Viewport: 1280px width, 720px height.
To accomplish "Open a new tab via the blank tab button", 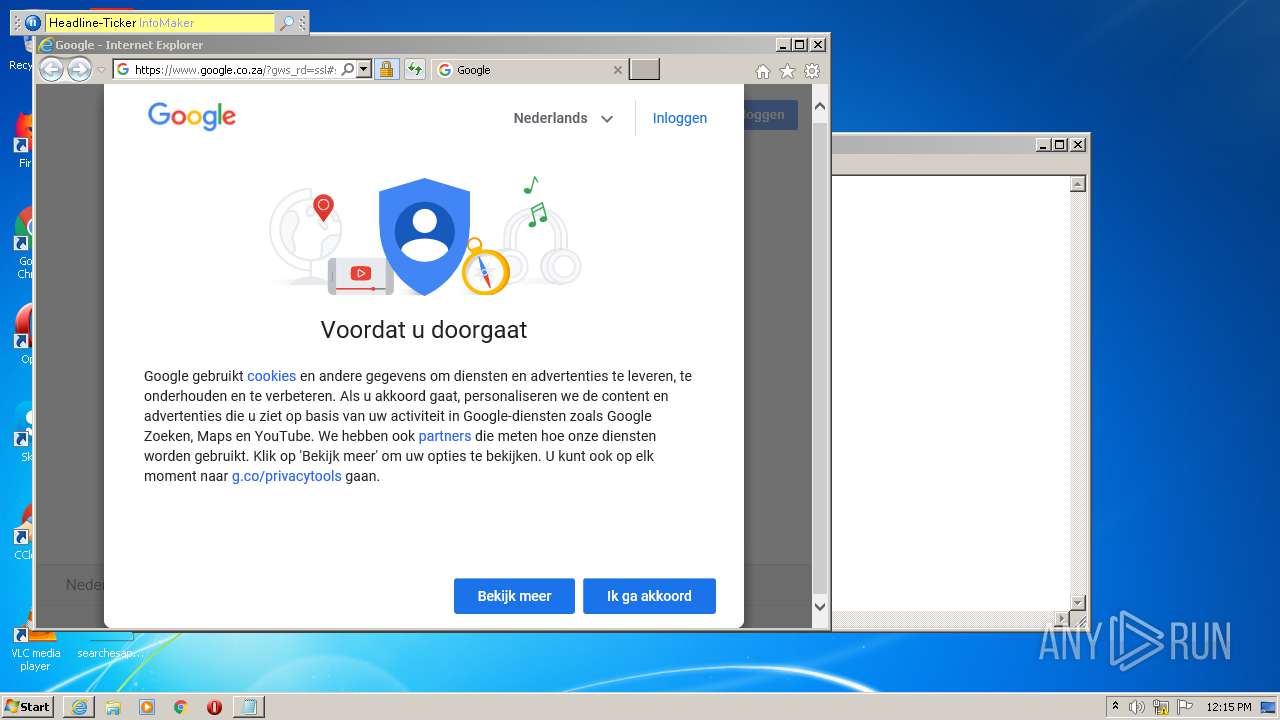I will (x=644, y=70).
